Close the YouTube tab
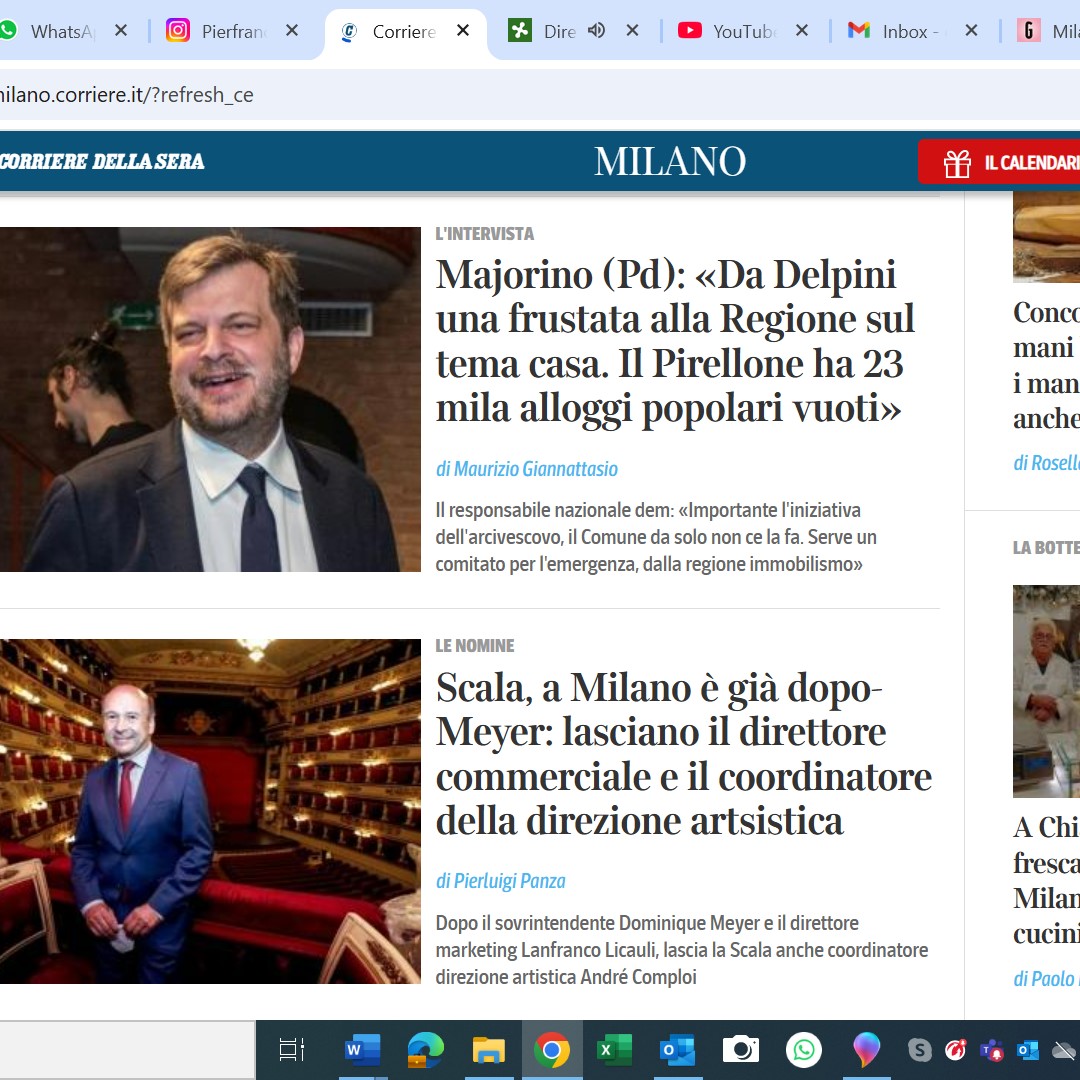Viewport: 1080px width, 1080px height. point(802,30)
